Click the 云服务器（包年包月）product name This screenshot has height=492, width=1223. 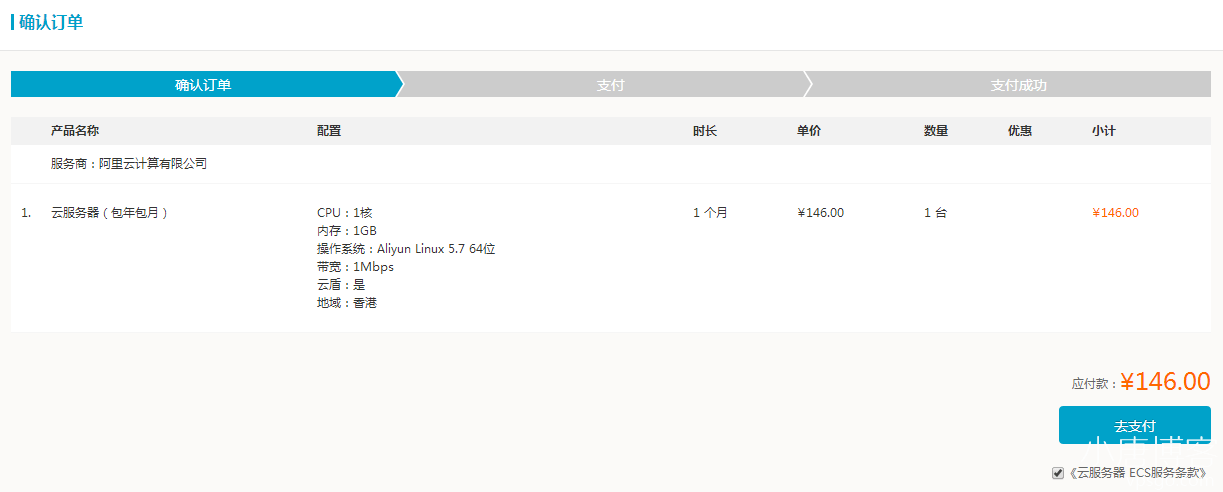pyautogui.click(x=110, y=213)
